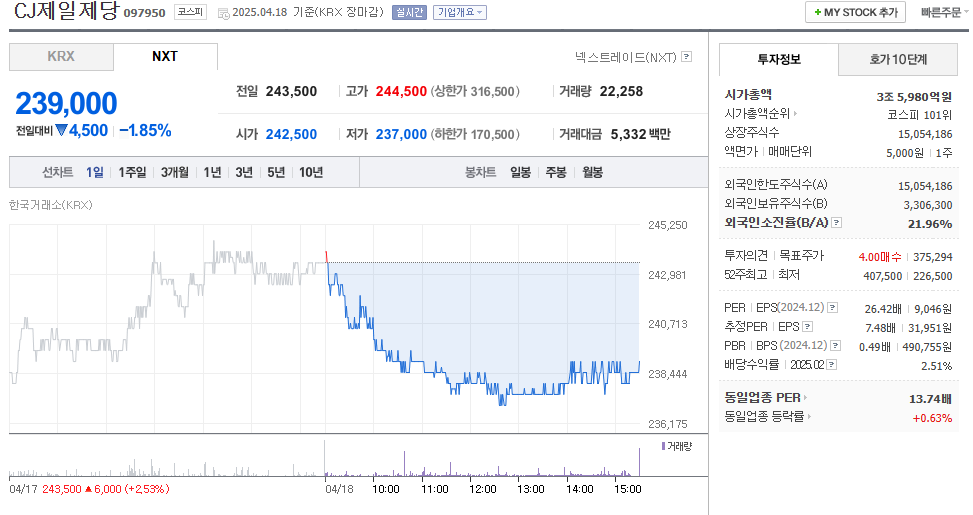Show the 3개월 chart
This screenshot has height=515, width=973.
(175, 172)
